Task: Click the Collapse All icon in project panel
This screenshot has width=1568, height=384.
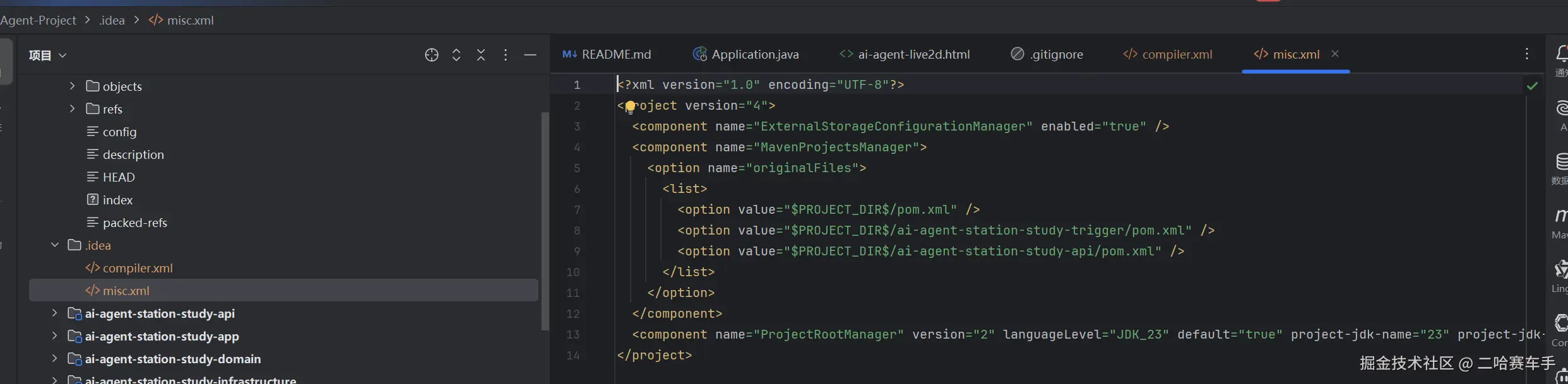Action: click(x=481, y=55)
